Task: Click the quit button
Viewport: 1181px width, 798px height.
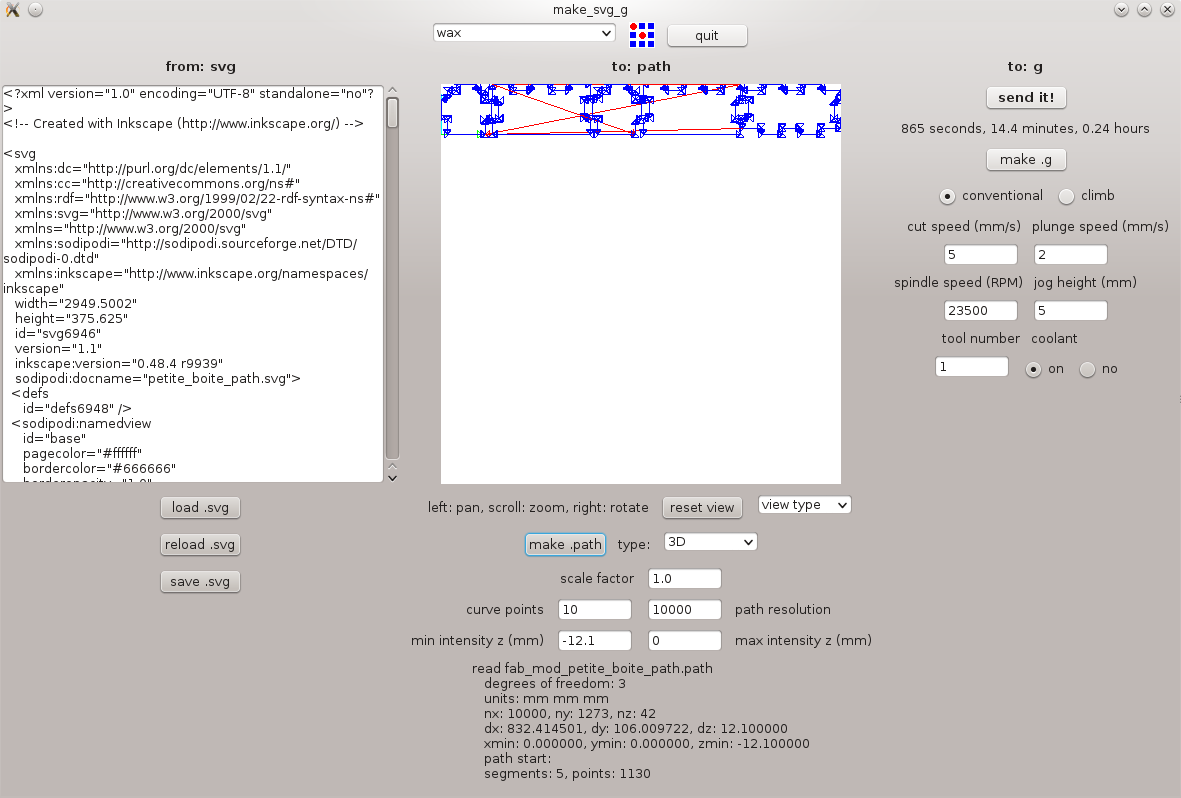Action: pyautogui.click(x=707, y=36)
